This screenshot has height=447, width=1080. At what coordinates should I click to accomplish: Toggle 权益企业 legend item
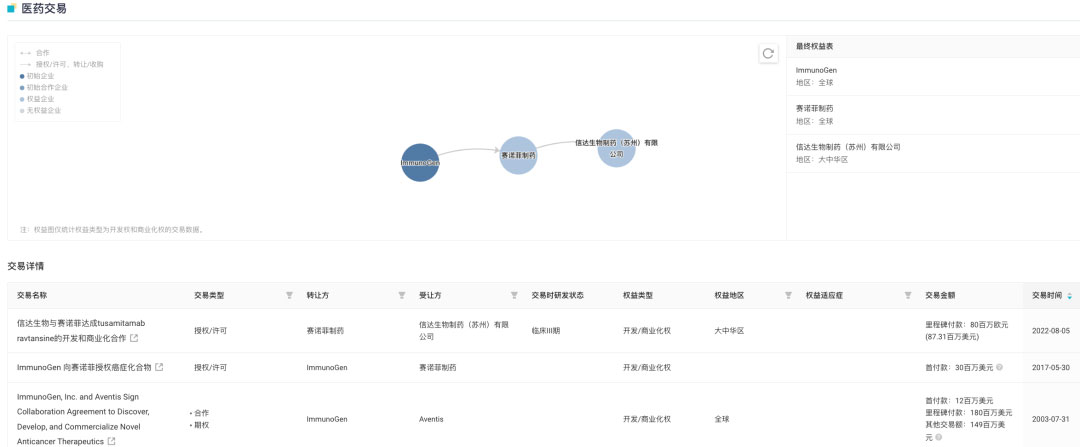point(40,99)
